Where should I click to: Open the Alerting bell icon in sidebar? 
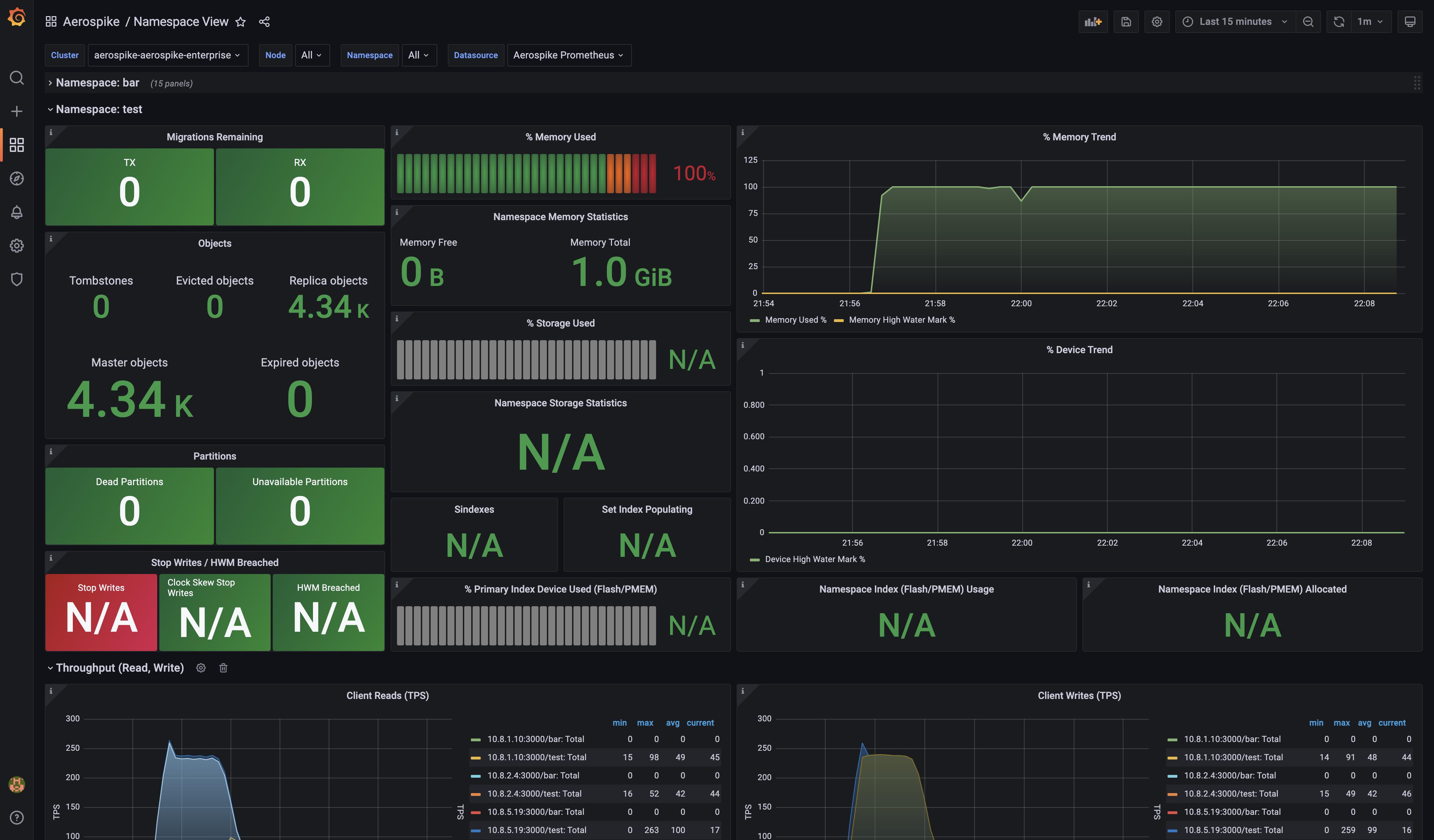(16, 212)
